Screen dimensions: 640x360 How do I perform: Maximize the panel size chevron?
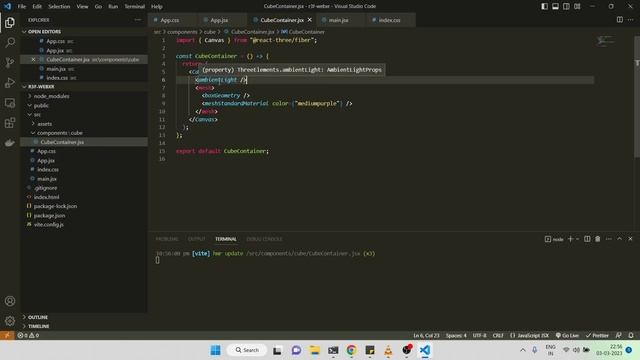coord(620,239)
